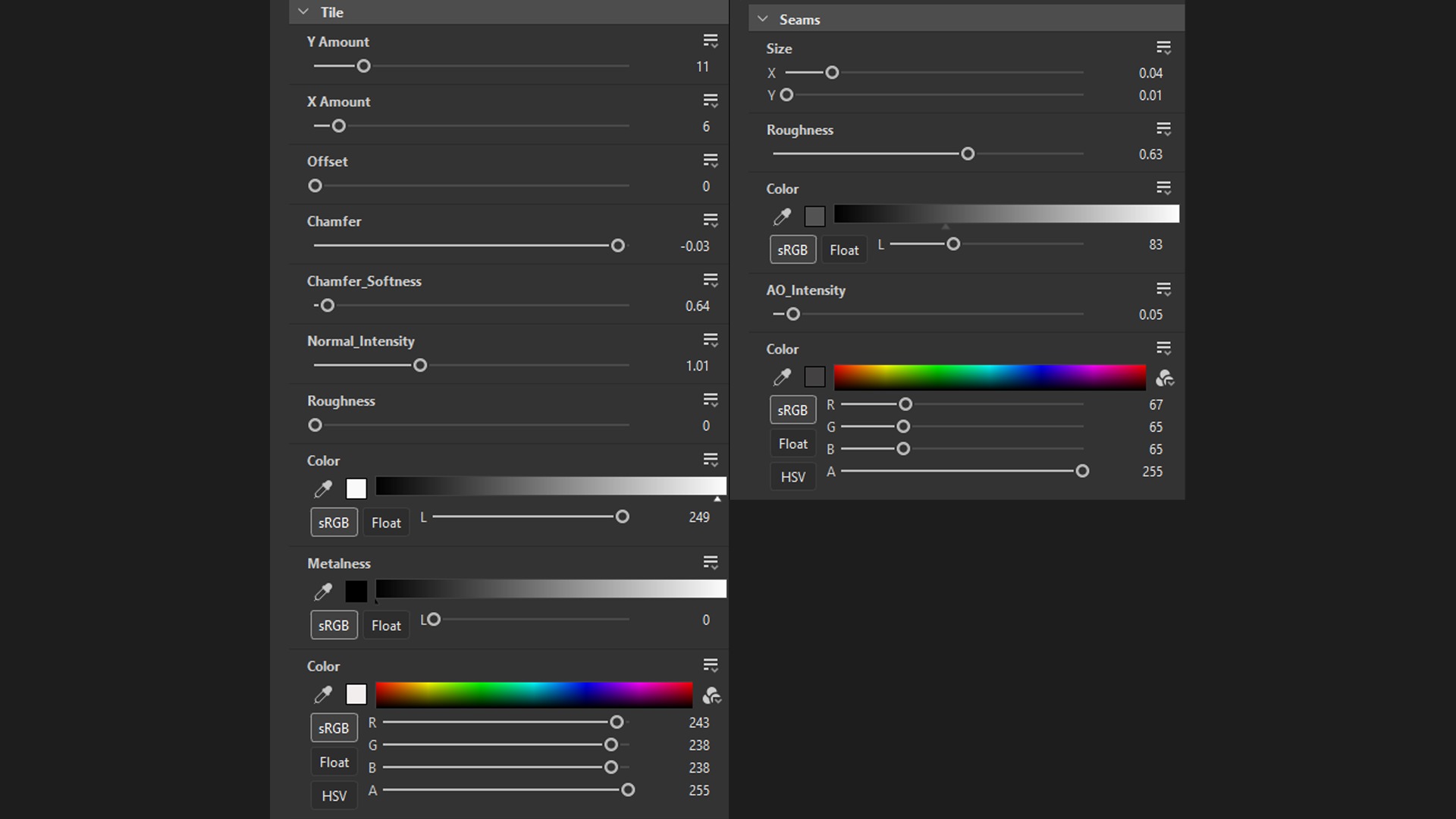
Task: Click white color swatch of Tile Color
Action: (356, 489)
